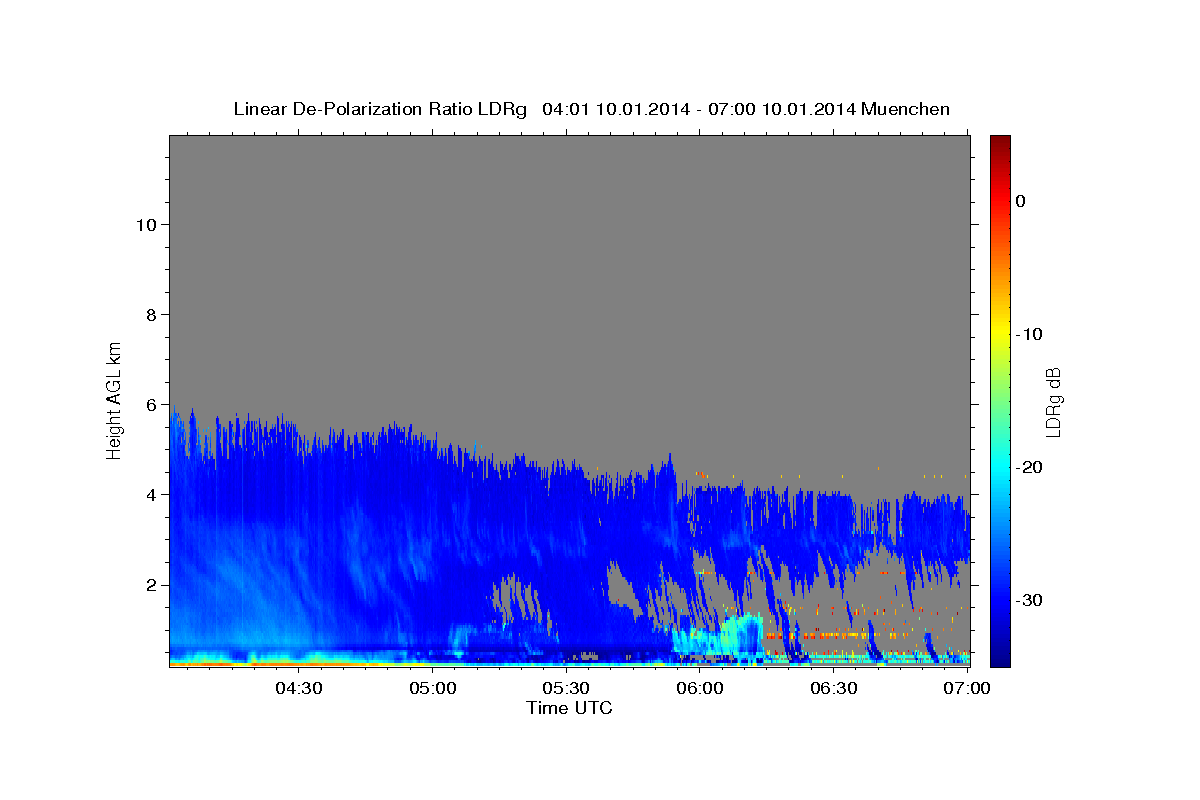Click the colorbar tick label -20

1029,467
